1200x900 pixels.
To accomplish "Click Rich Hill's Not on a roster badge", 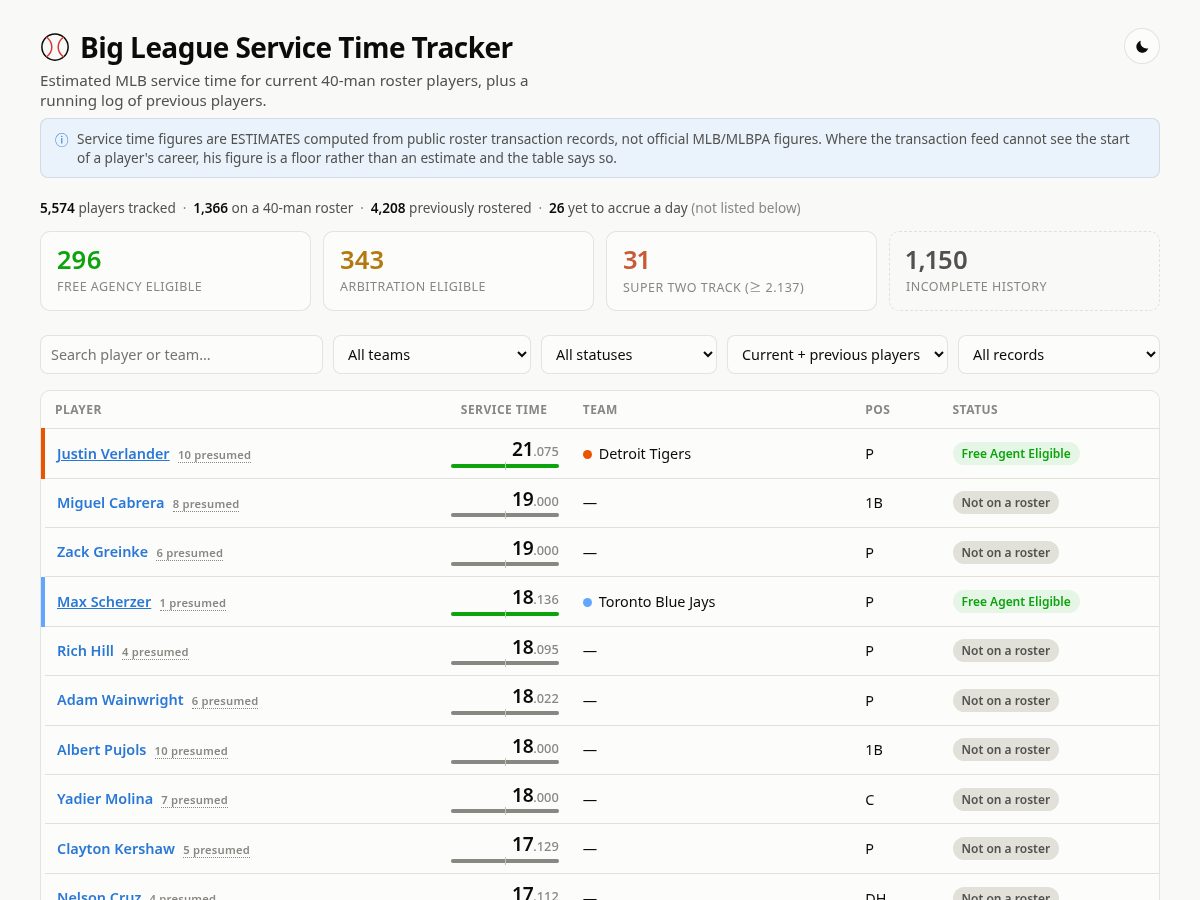I will click(1005, 651).
